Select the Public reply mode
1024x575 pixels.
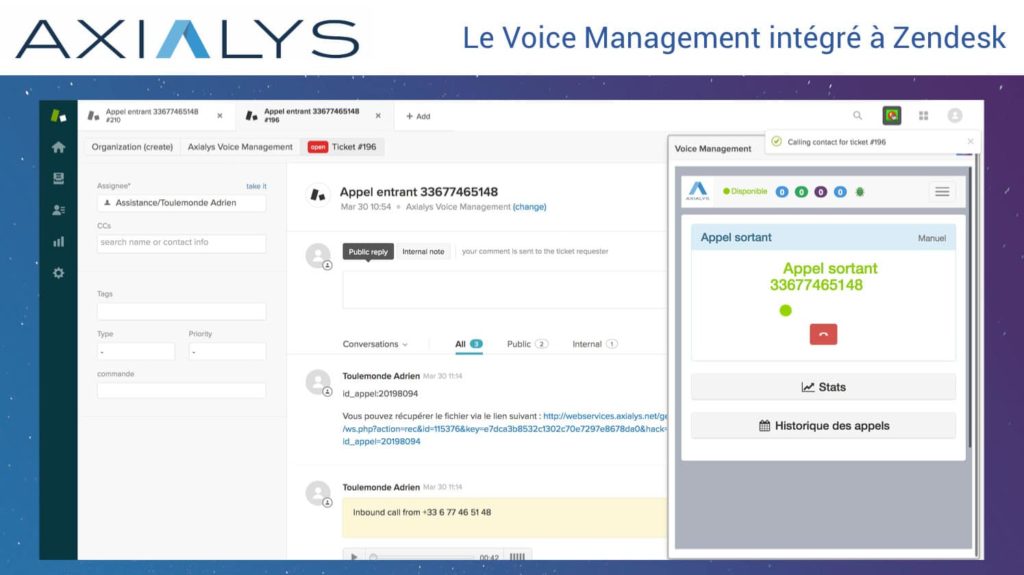coord(368,252)
